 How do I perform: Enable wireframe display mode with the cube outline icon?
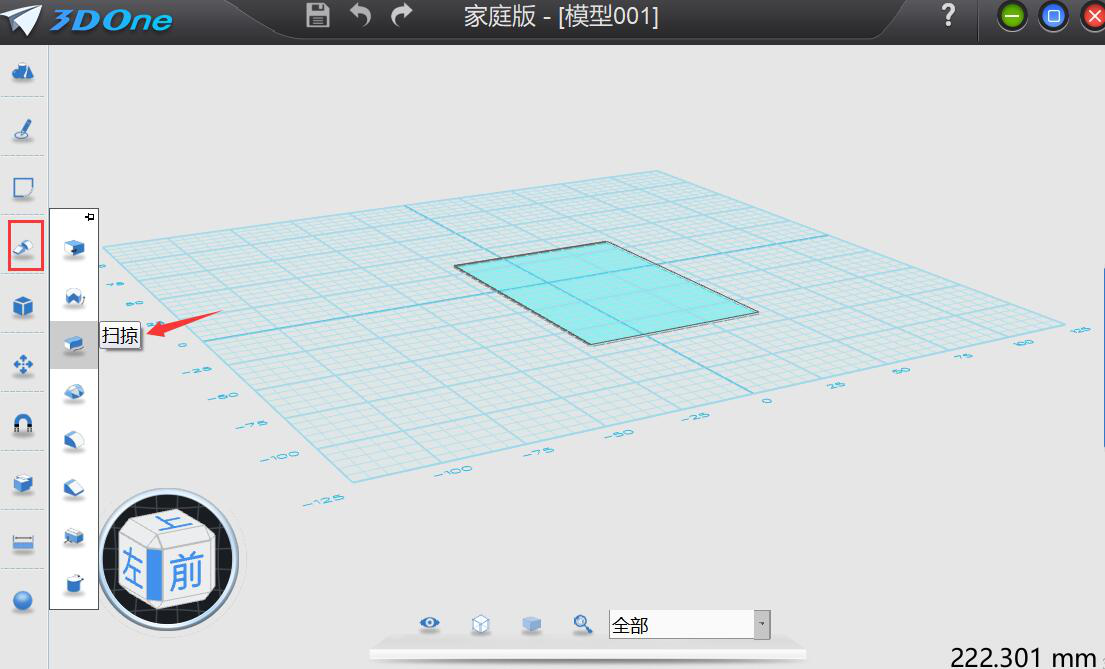tap(480, 623)
